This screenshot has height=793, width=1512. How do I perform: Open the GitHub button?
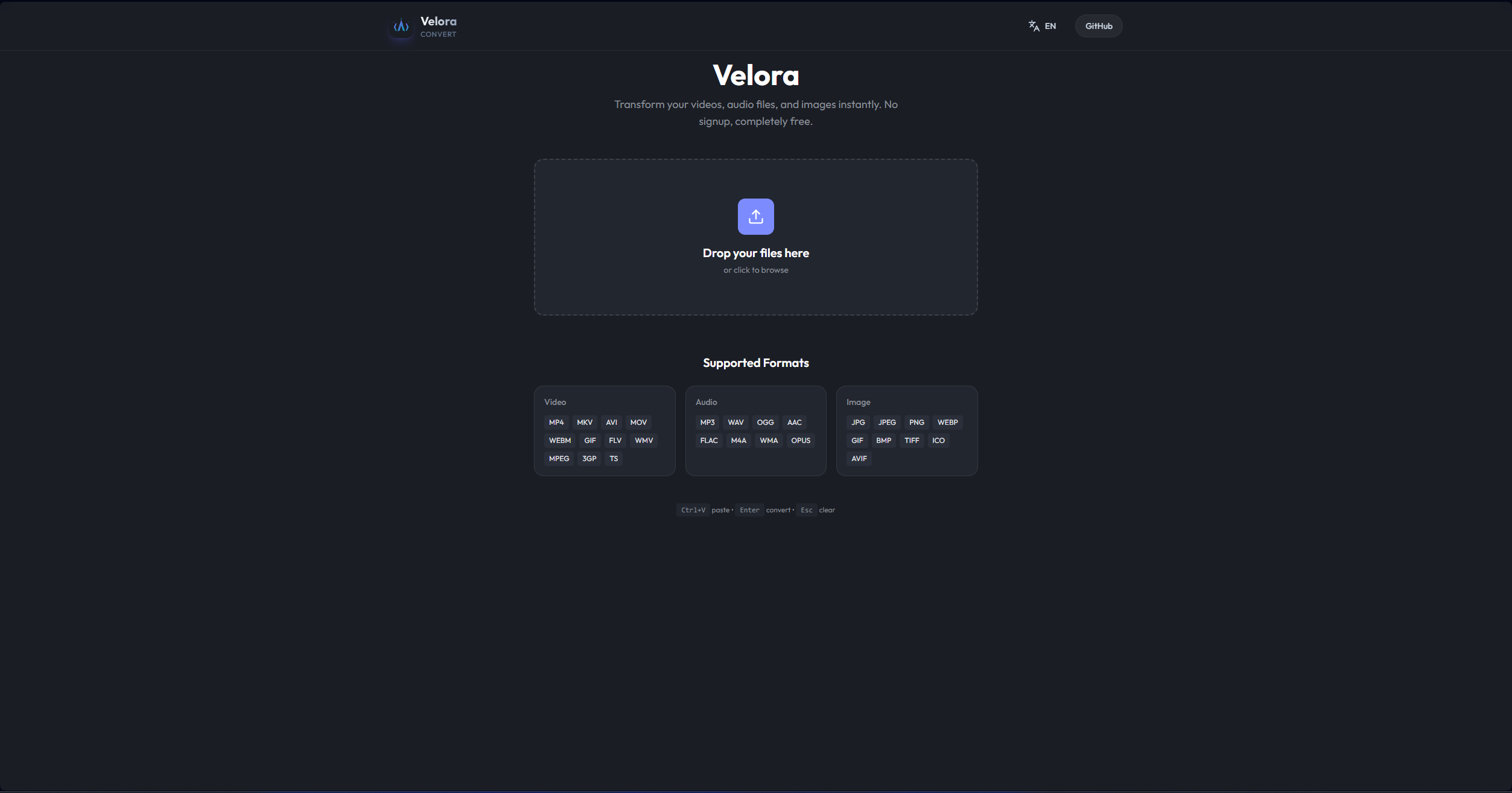pyautogui.click(x=1099, y=25)
